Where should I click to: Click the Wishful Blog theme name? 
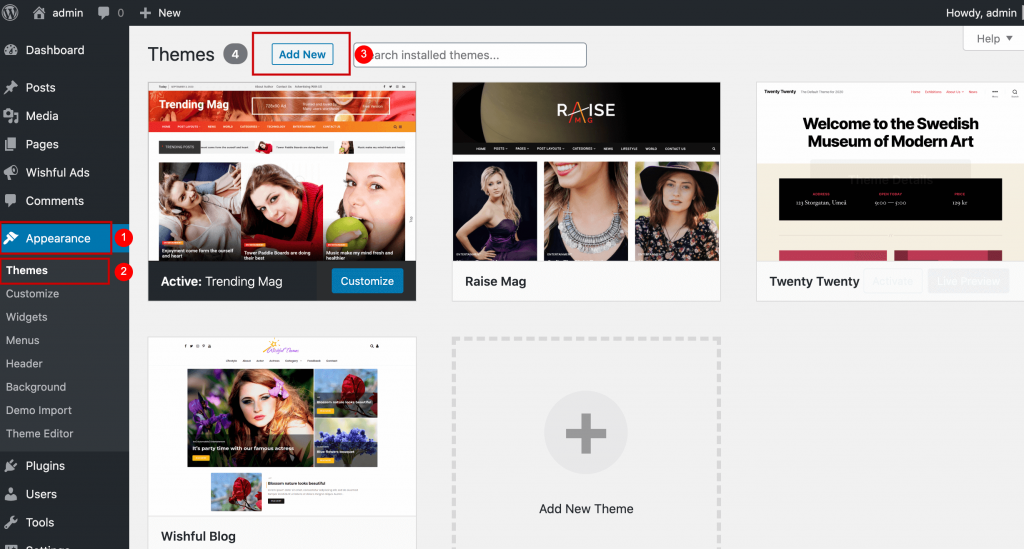(x=198, y=536)
